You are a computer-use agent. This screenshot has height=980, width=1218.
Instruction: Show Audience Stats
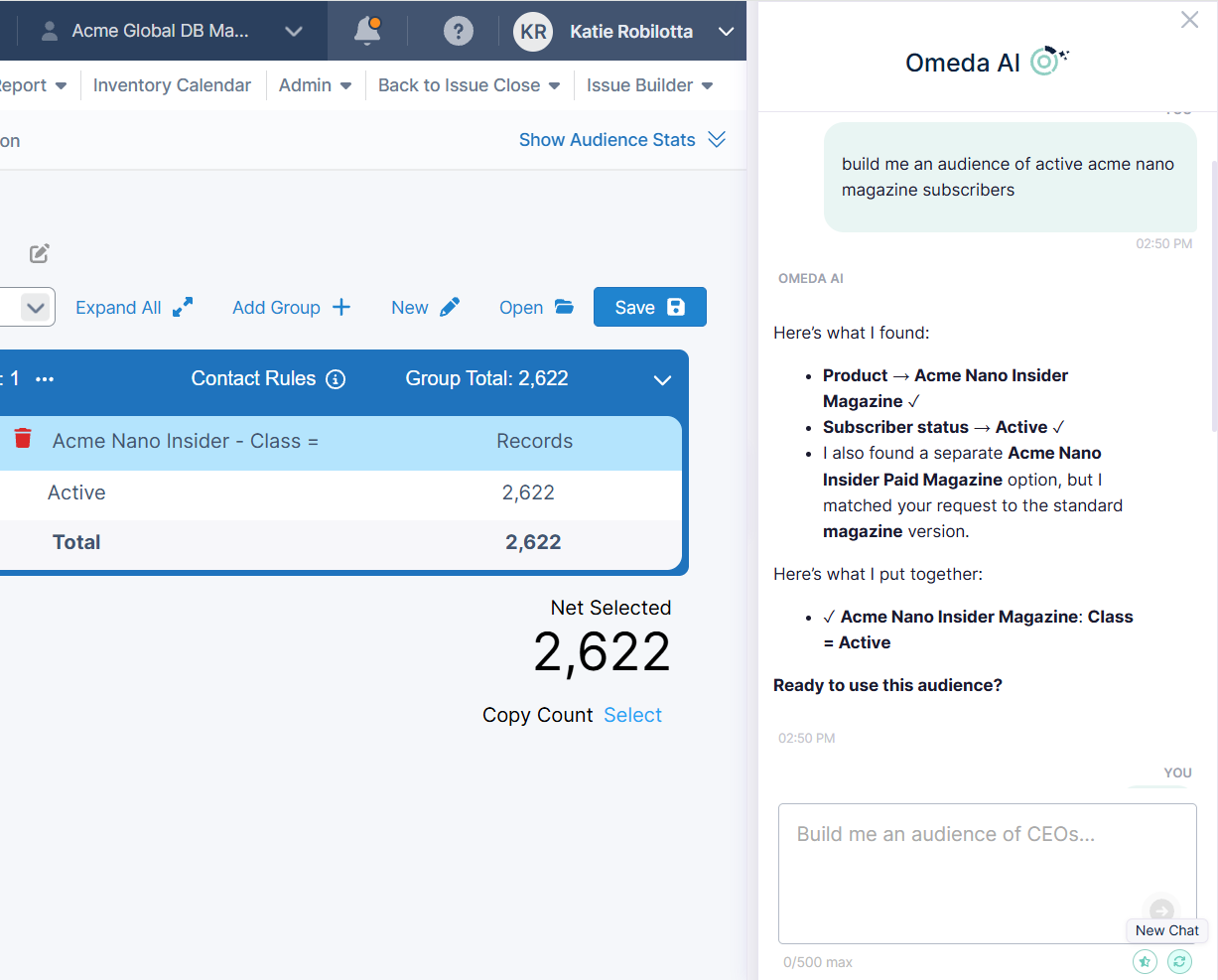point(622,140)
